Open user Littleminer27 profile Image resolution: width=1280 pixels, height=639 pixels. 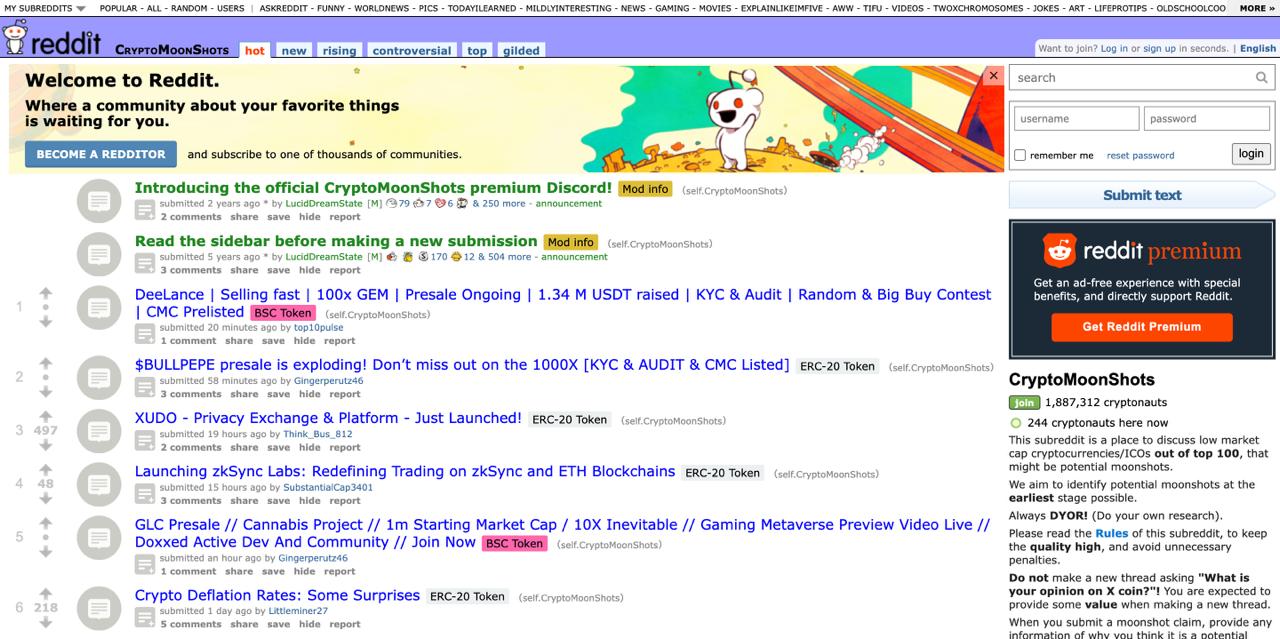click(298, 611)
